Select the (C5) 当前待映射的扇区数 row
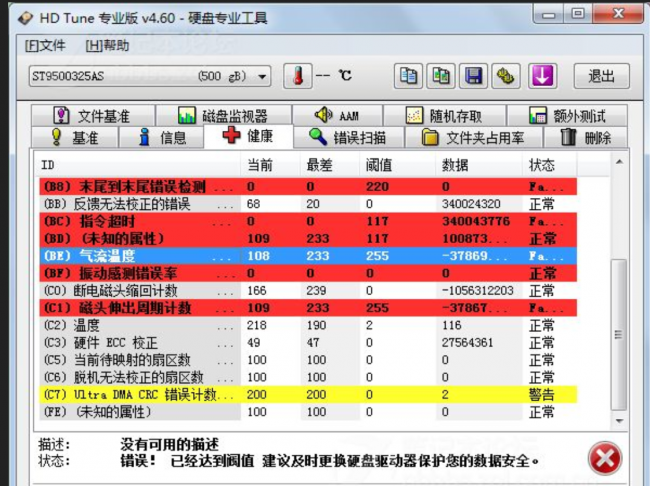The image size is (650, 486). [x=308, y=360]
